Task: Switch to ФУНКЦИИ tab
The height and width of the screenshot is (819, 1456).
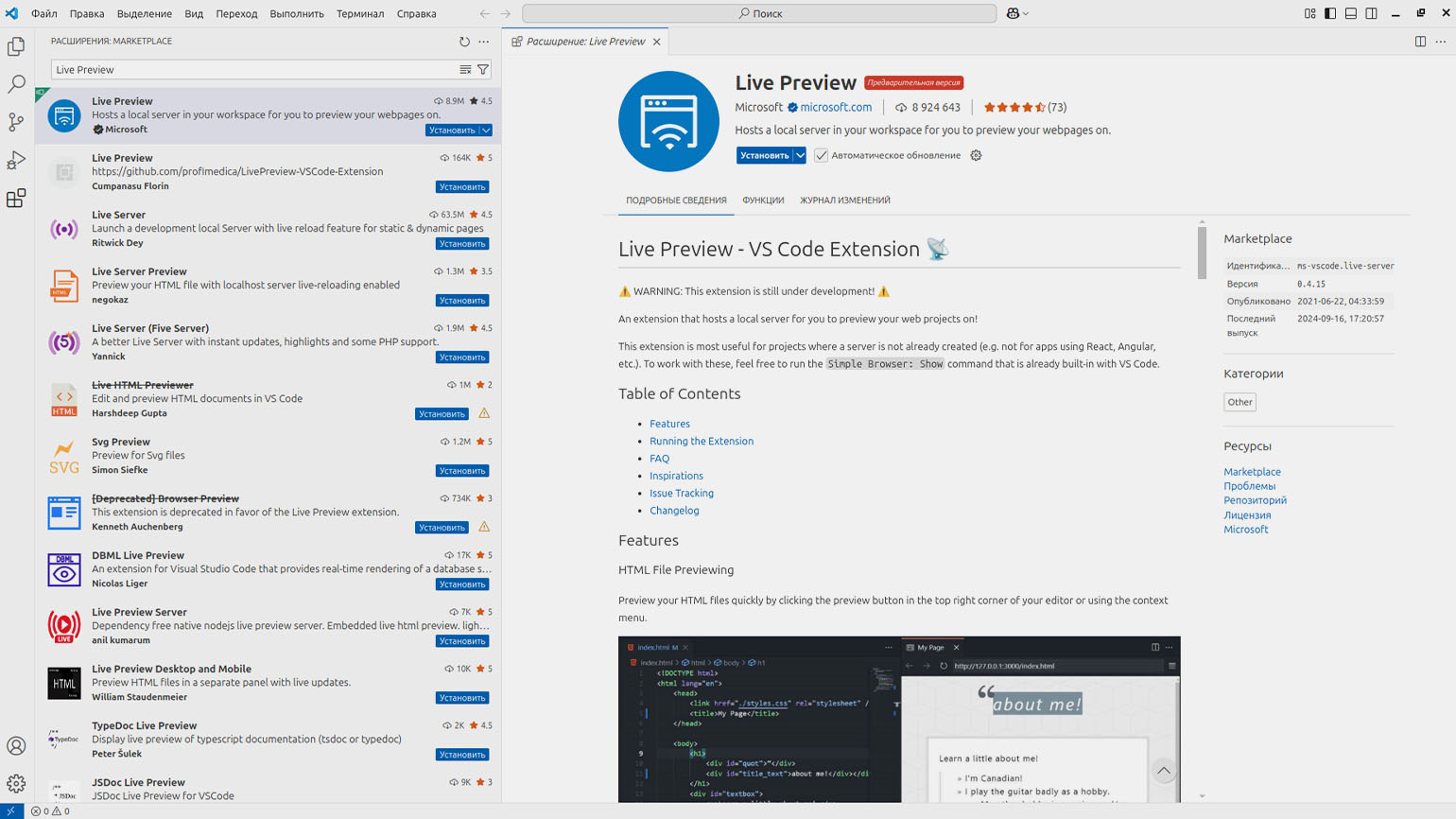Action: click(x=763, y=200)
